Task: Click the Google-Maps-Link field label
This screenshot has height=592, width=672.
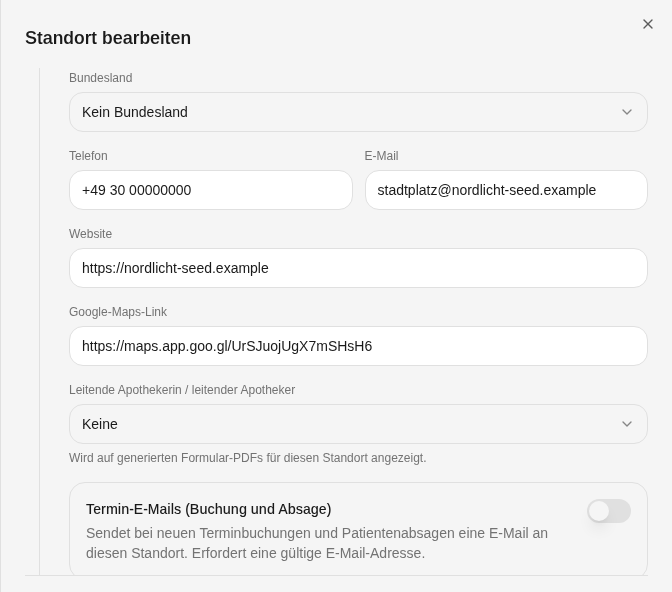Action: point(118,312)
